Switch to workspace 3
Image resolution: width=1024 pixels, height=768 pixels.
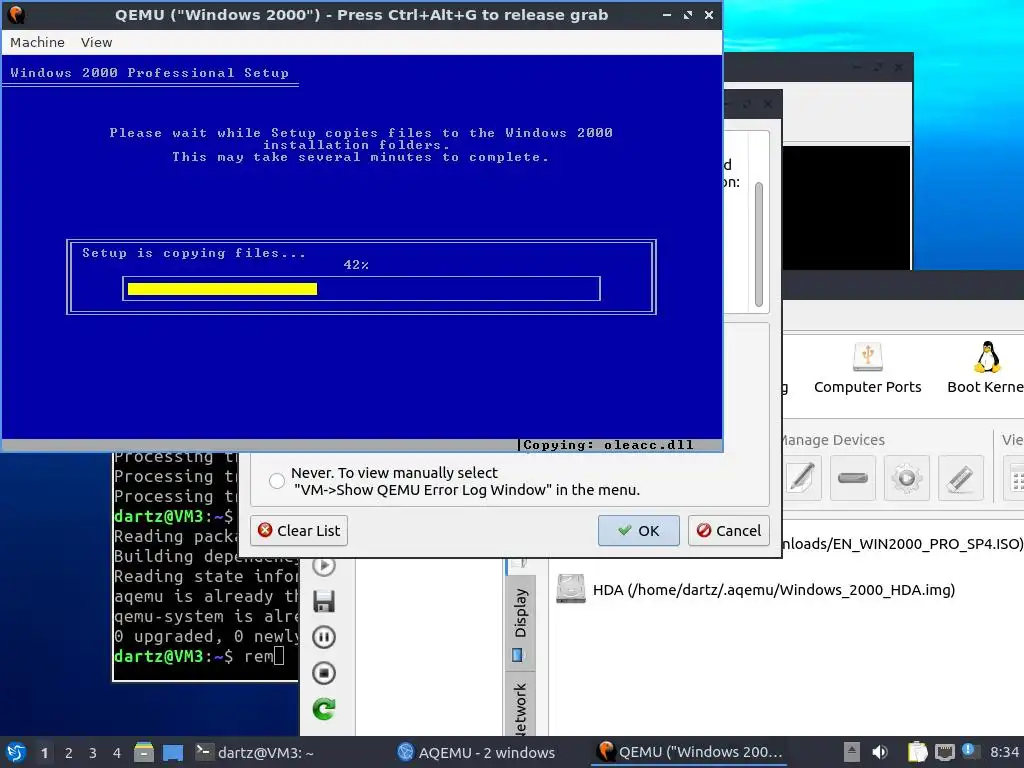tap(93, 753)
